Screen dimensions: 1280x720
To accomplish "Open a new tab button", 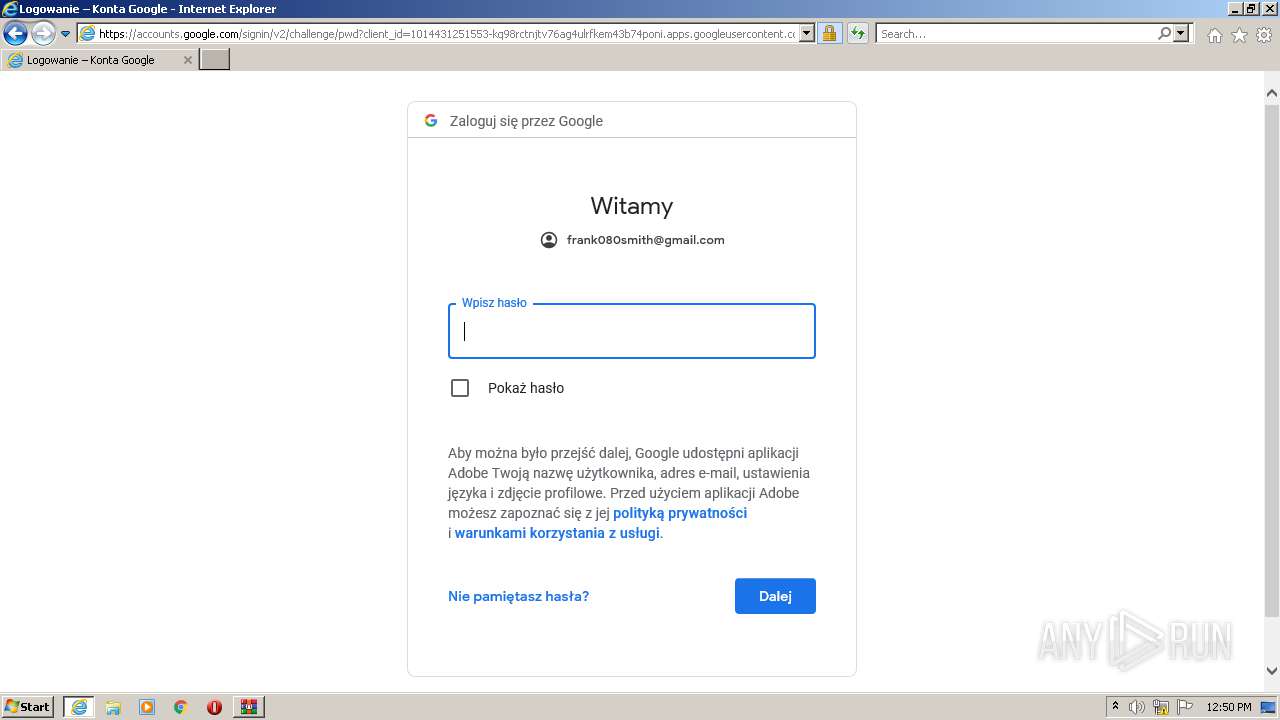I will tap(215, 60).
